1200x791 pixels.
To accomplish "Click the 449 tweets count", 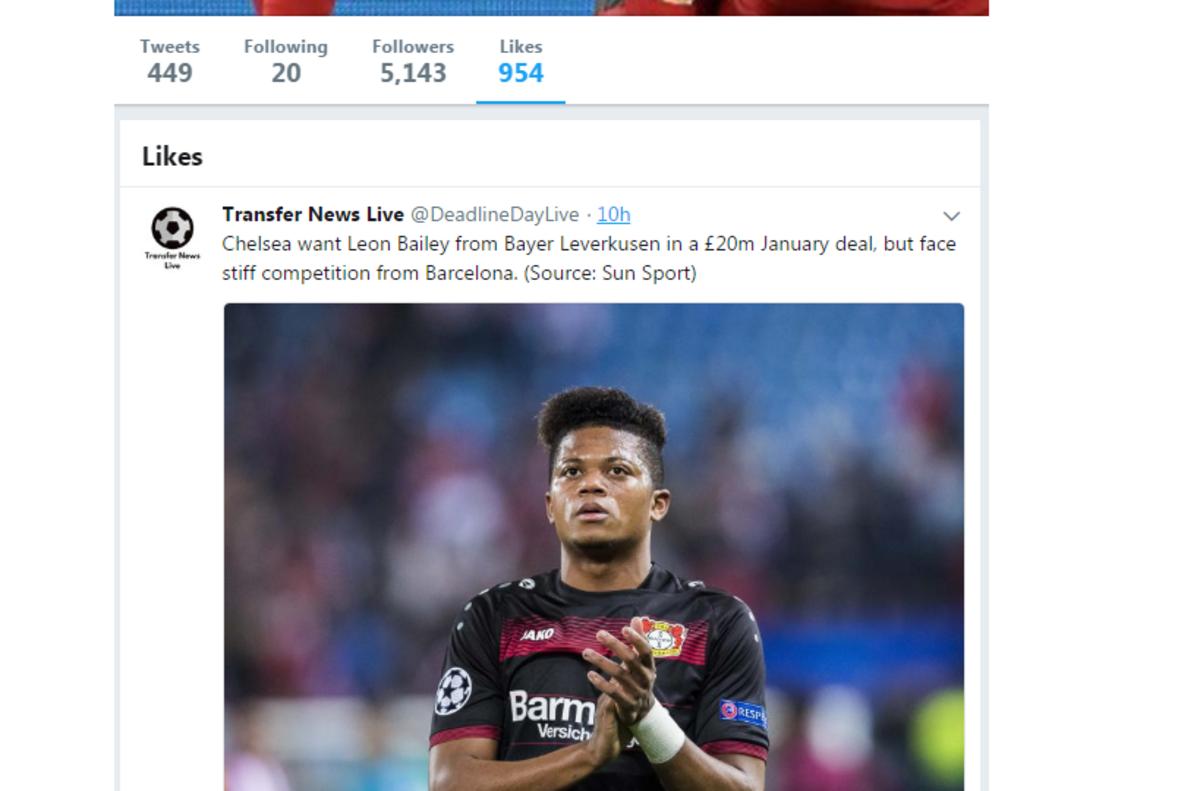I will (169, 73).
